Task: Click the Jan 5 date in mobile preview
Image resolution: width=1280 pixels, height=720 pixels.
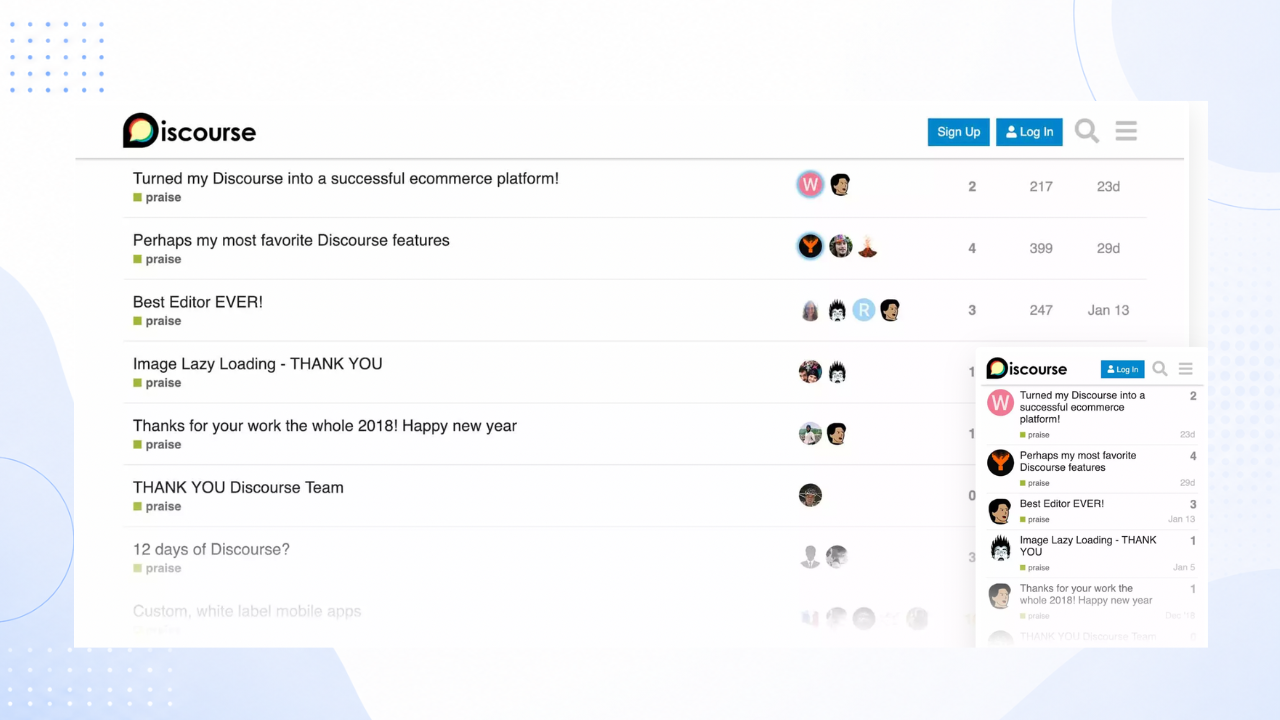Action: (1184, 568)
